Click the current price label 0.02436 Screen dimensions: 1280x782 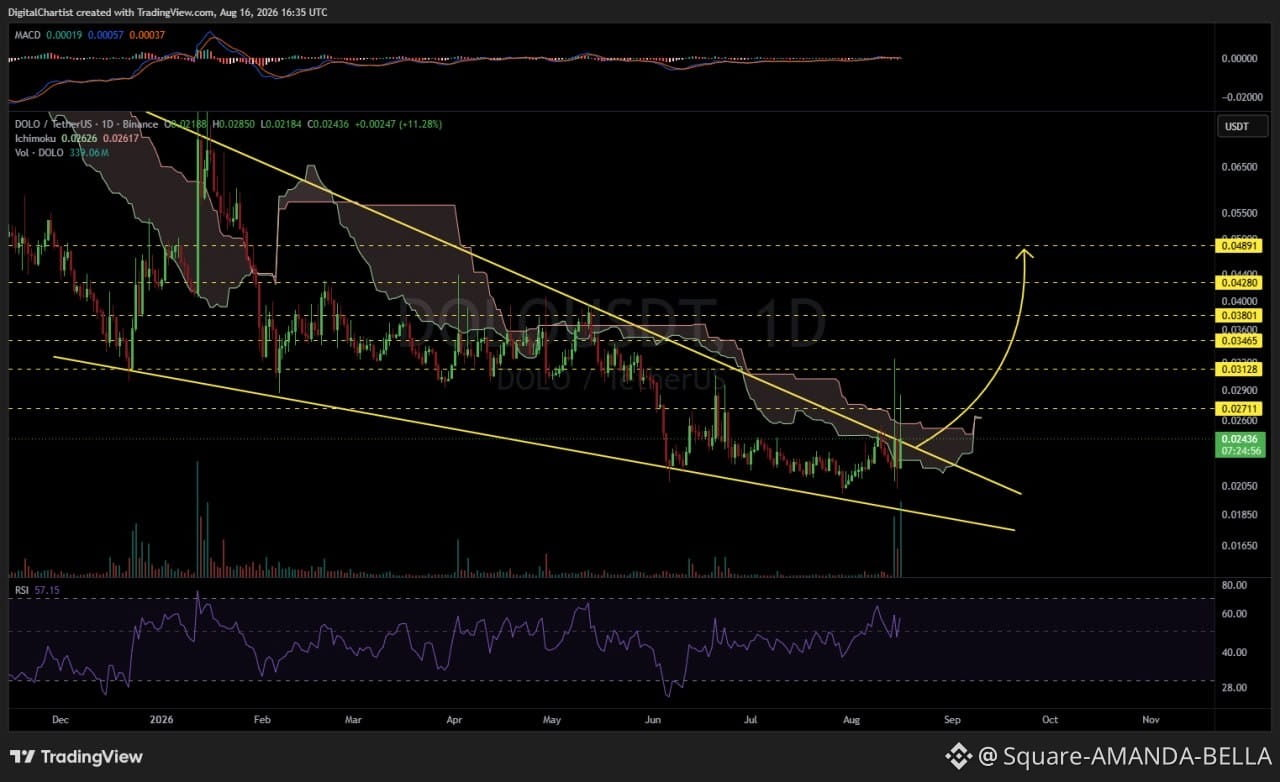[1240, 438]
